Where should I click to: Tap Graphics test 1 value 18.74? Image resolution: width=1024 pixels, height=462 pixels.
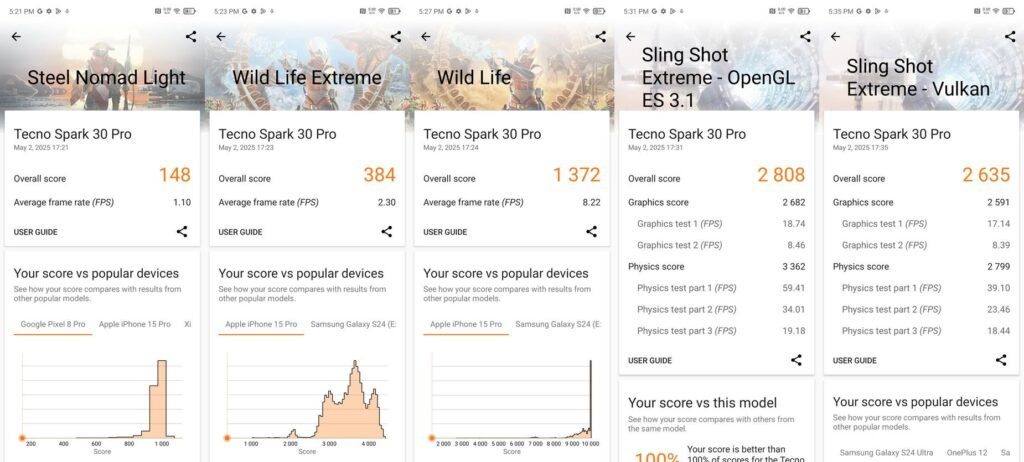(794, 223)
